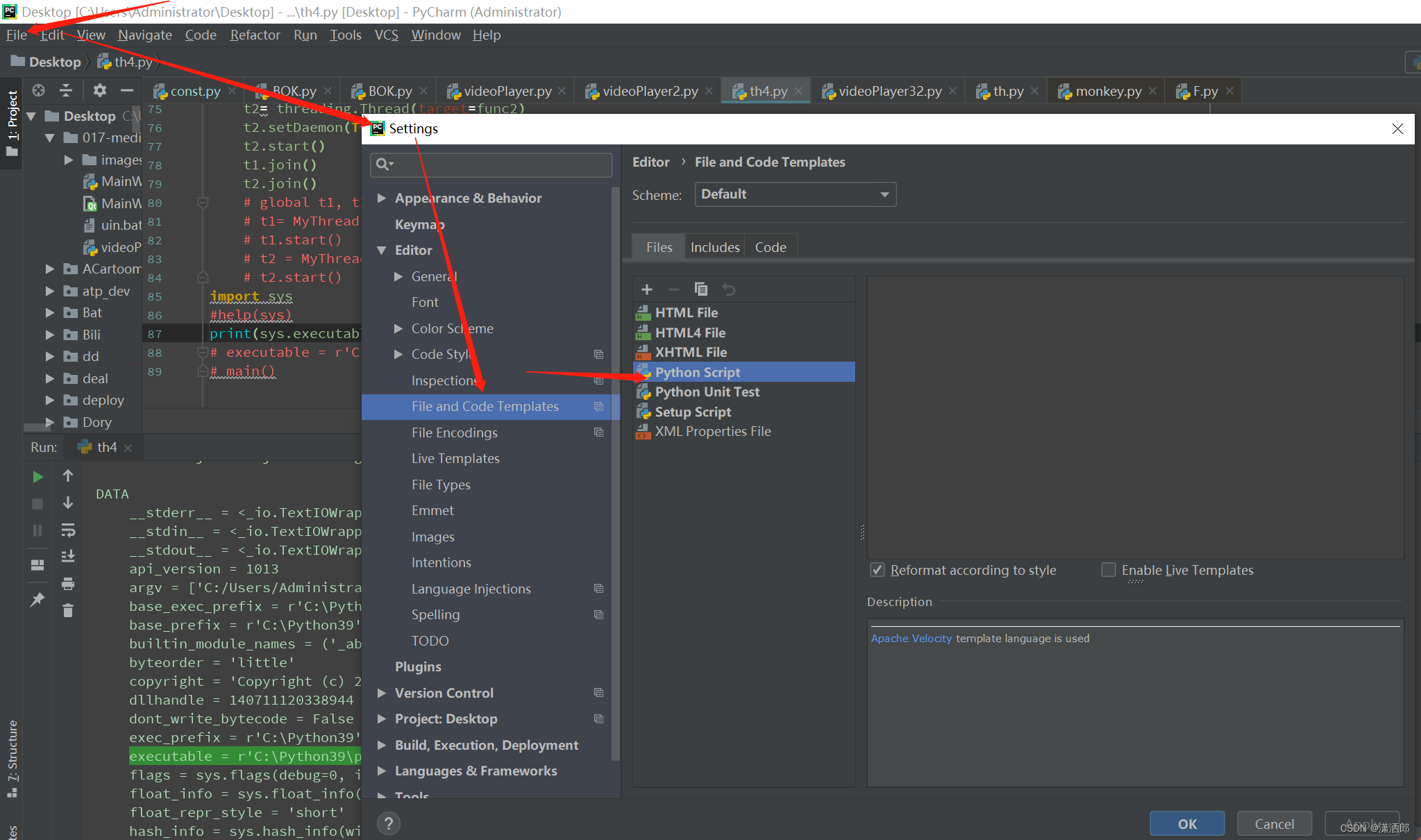Click the print icon in Run panel

click(67, 584)
